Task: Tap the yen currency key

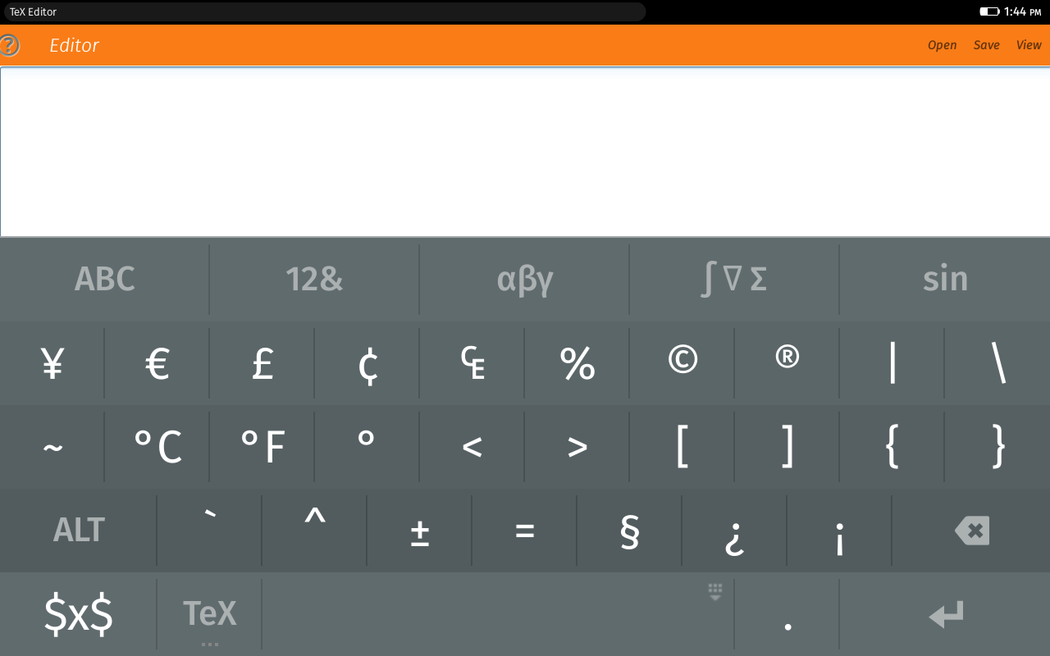Action: pyautogui.click(x=52, y=363)
